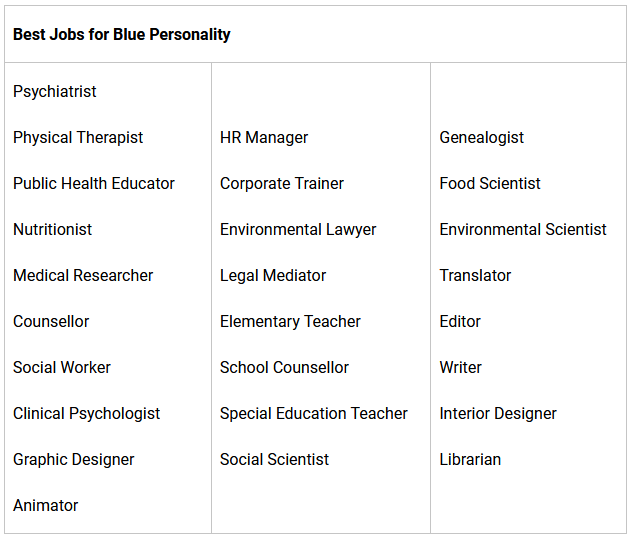Click on the Translator job

point(475,275)
